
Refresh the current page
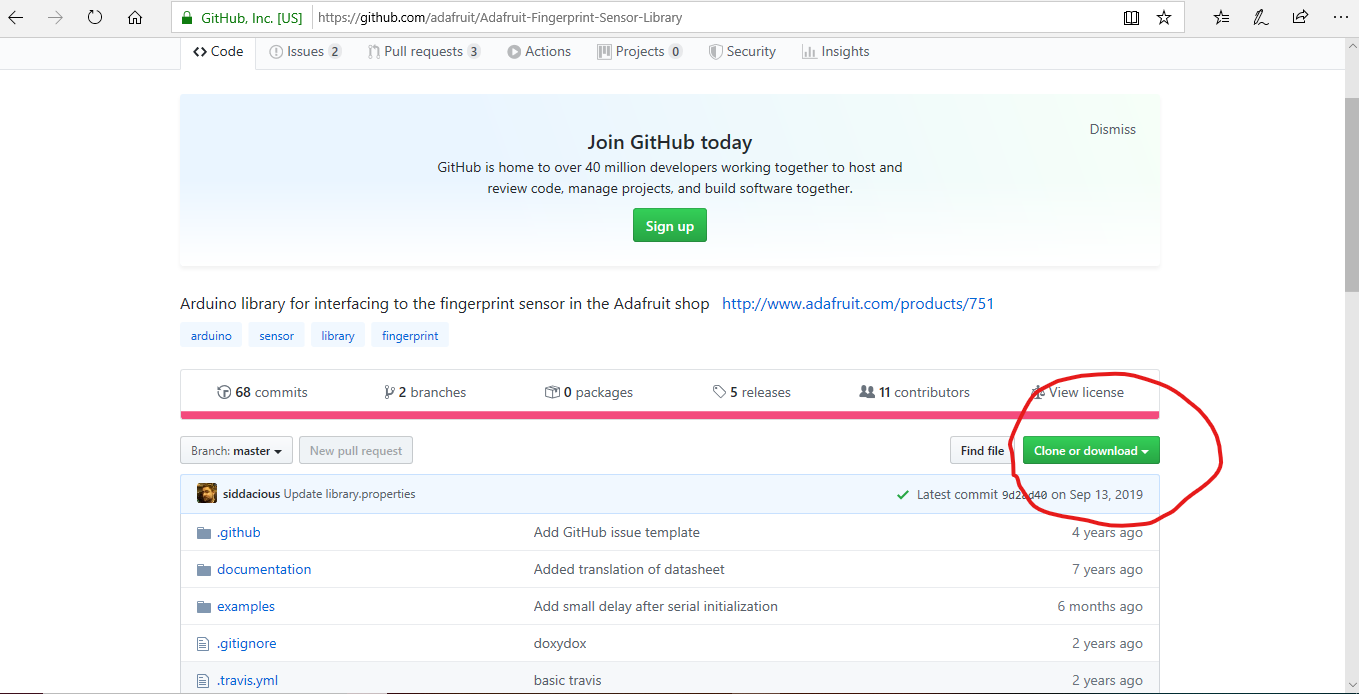pos(95,18)
